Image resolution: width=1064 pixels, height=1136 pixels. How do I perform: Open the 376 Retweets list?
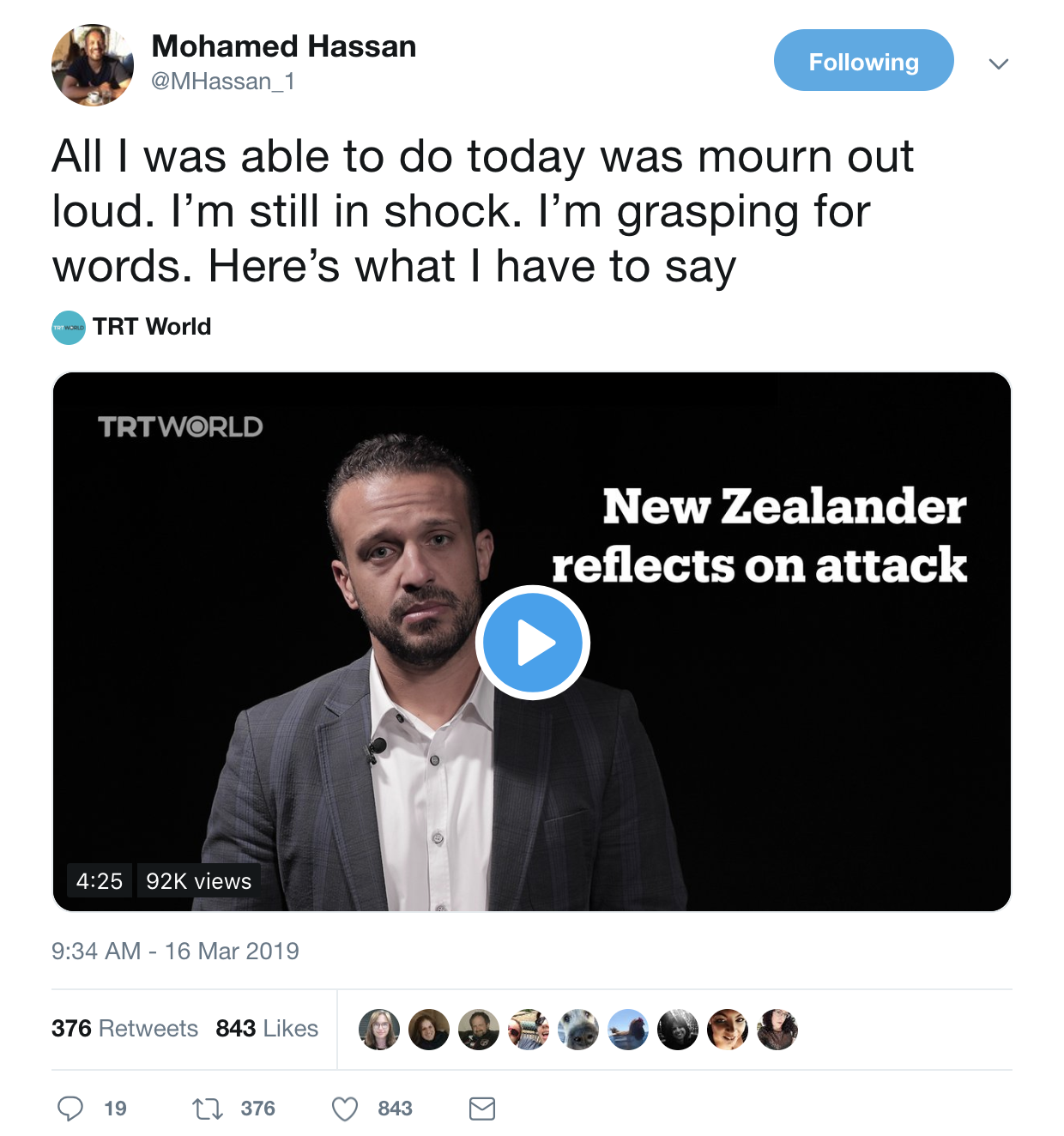tap(124, 1028)
